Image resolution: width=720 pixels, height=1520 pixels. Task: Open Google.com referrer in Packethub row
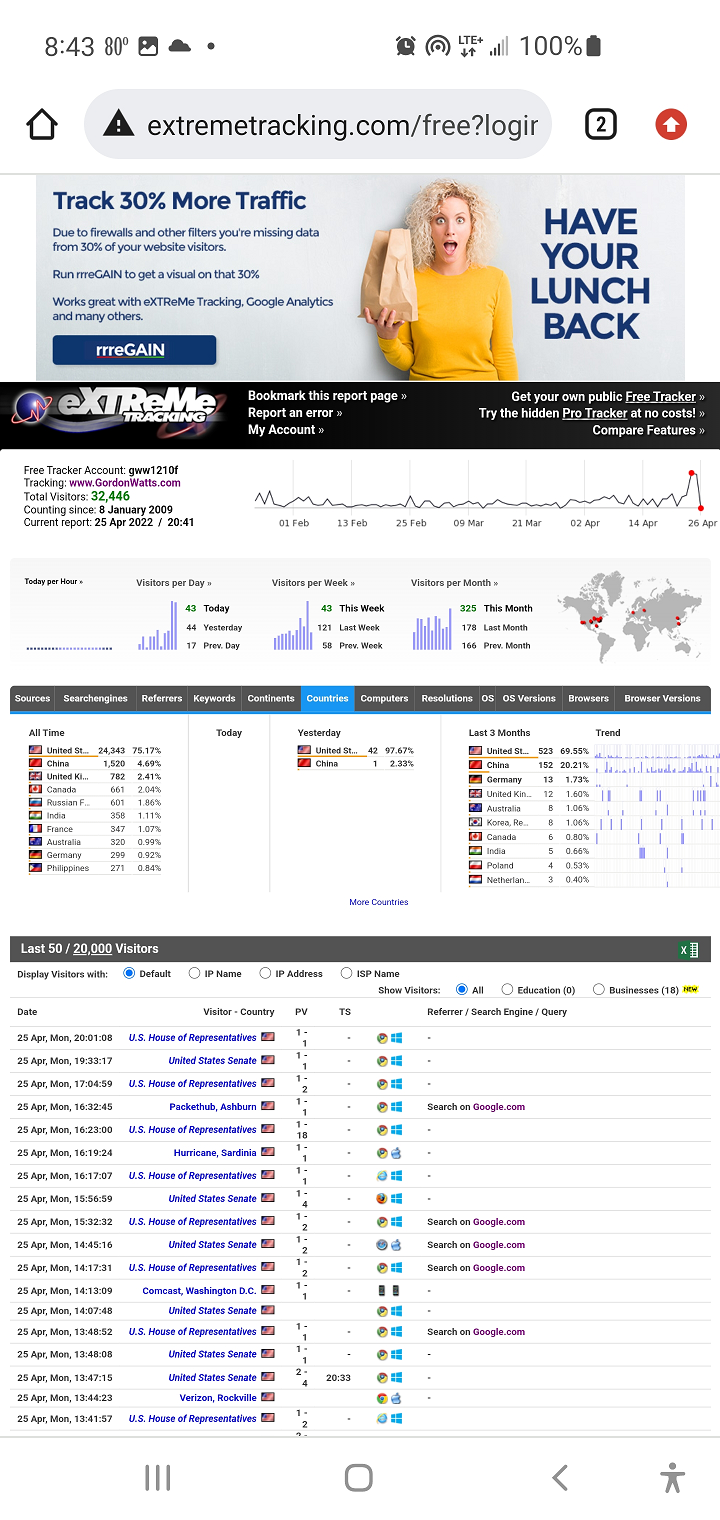tap(499, 1107)
